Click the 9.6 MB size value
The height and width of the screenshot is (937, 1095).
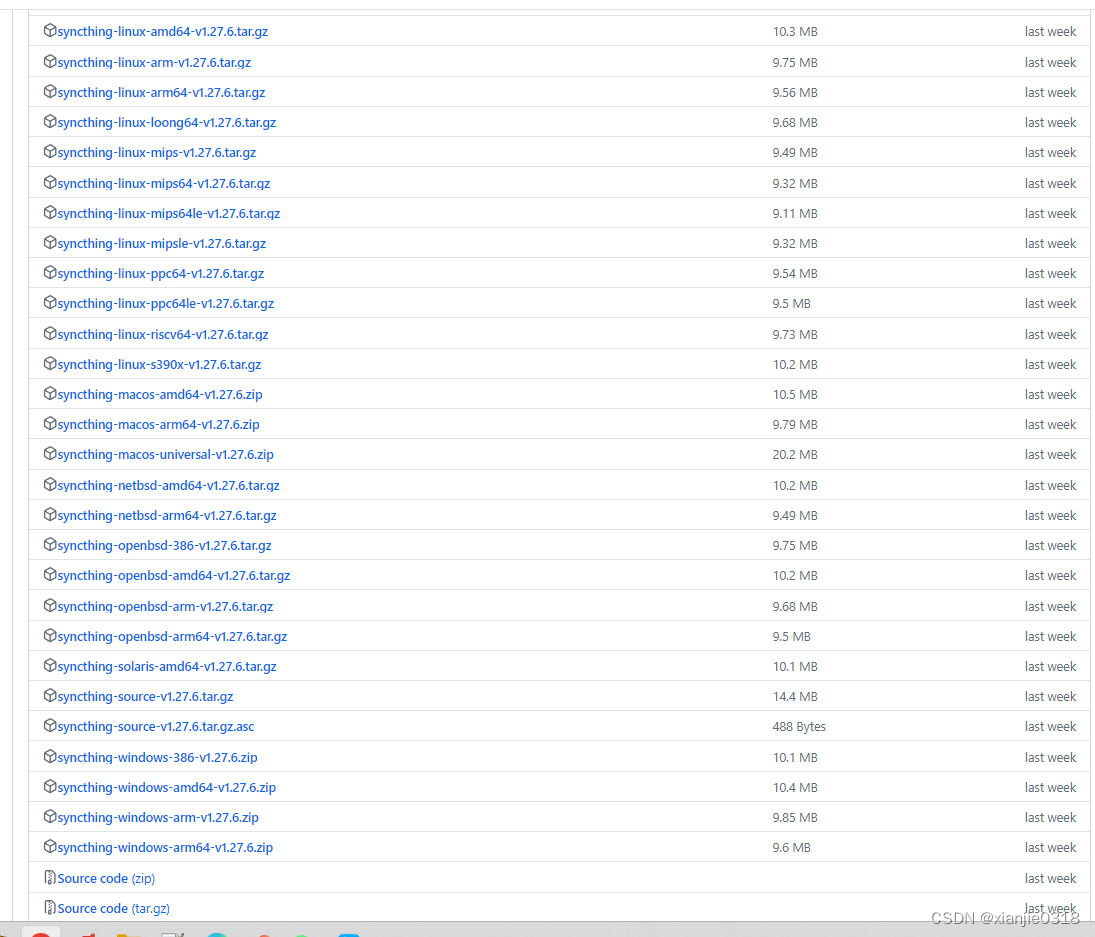point(791,848)
